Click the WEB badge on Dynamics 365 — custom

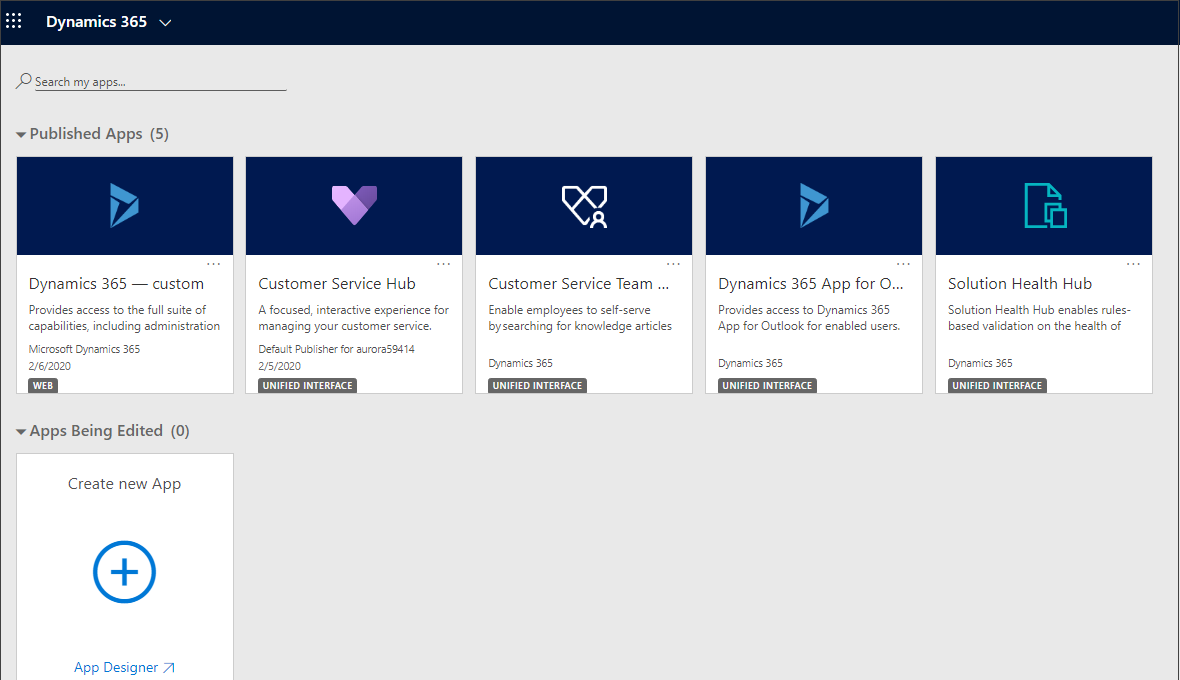coord(42,385)
